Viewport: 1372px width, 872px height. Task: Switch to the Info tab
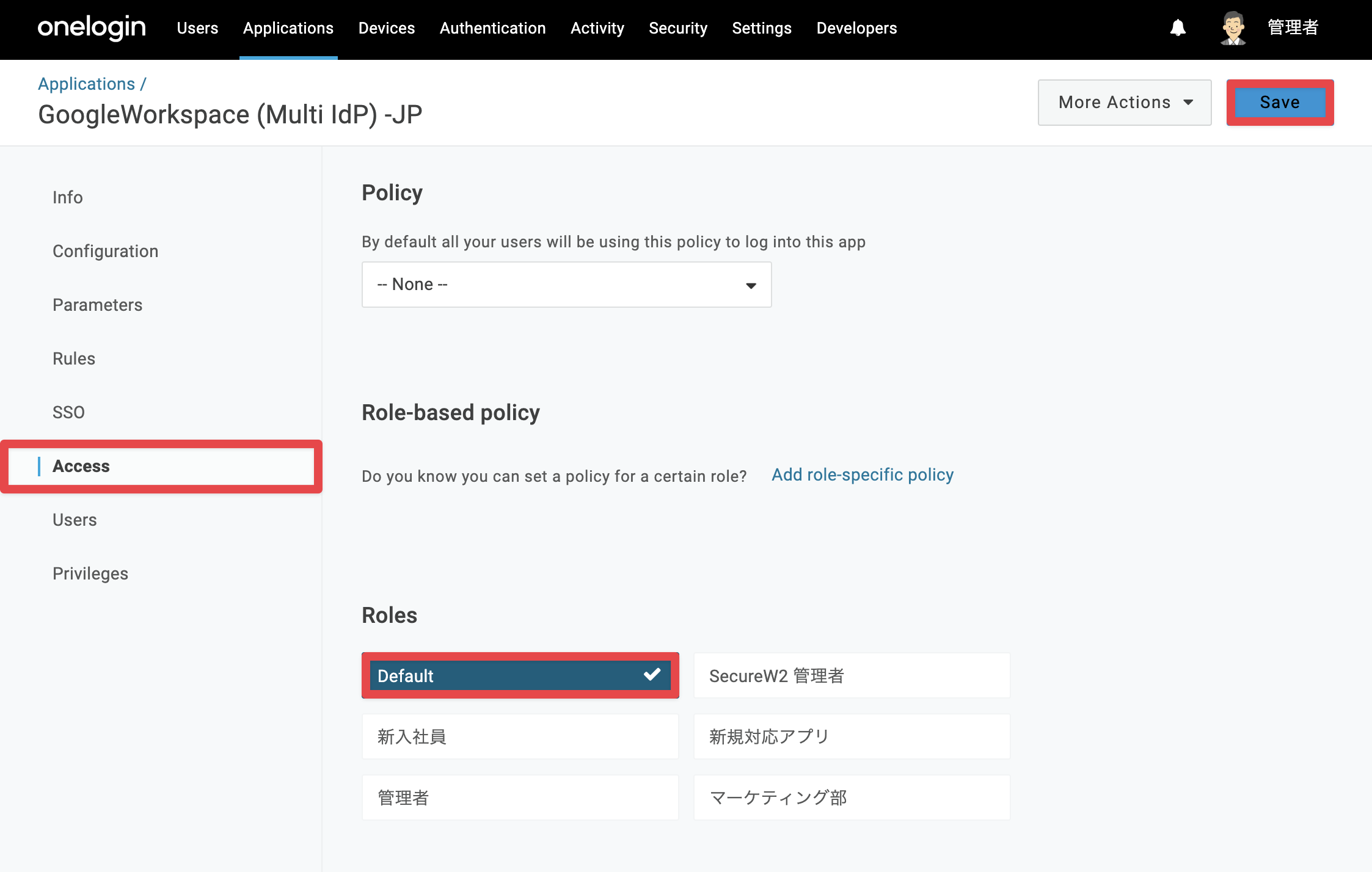67,197
